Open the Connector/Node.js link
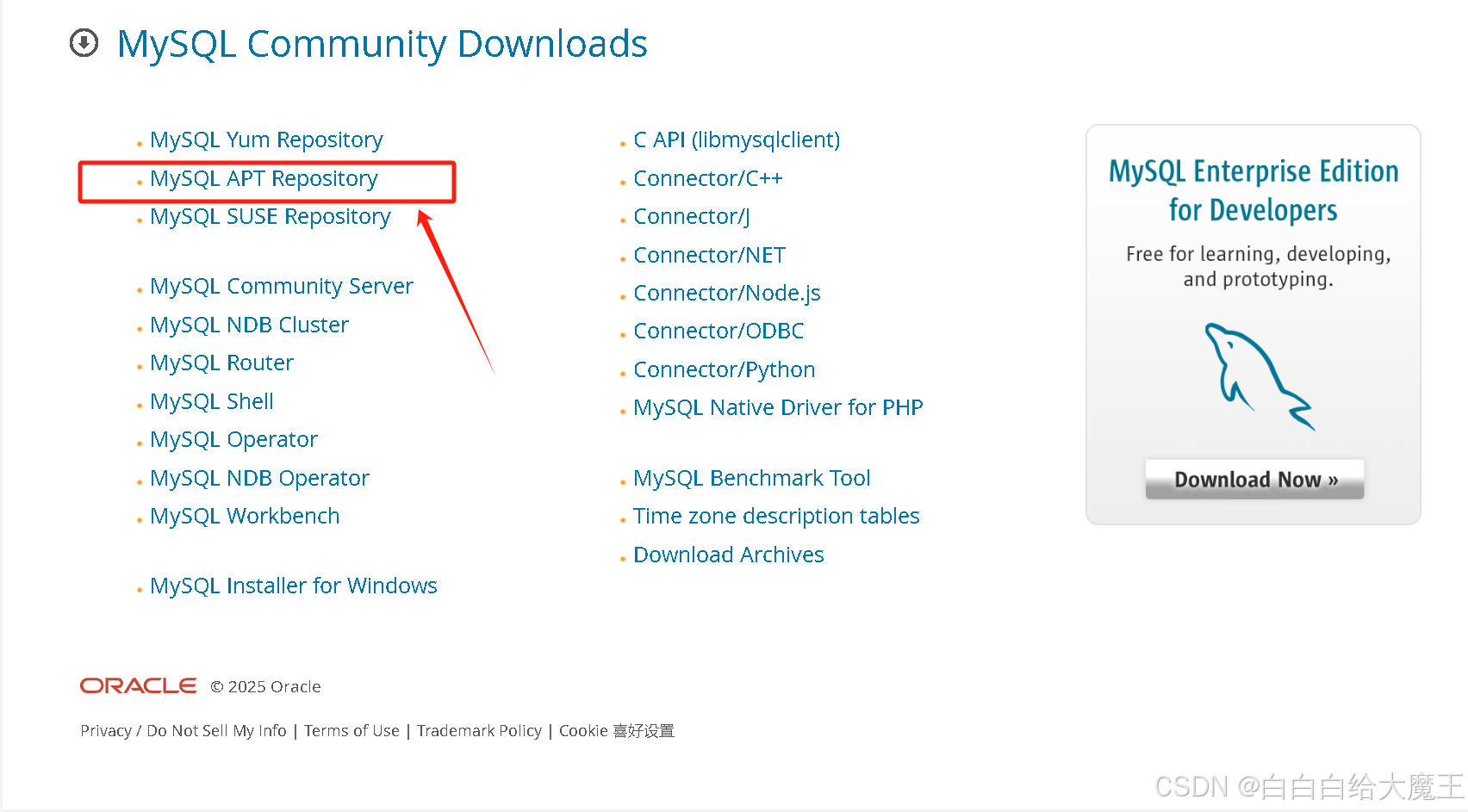Image resolution: width=1468 pixels, height=812 pixels. [x=727, y=293]
